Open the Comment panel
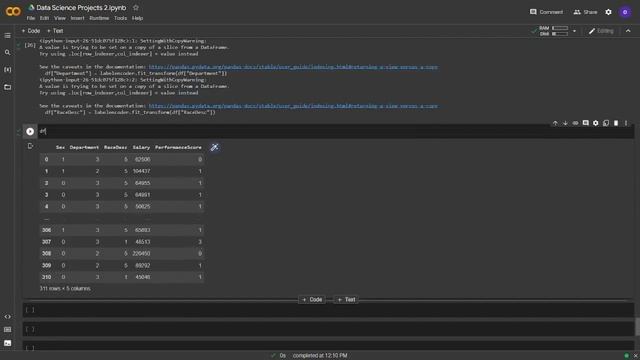 click(546, 12)
